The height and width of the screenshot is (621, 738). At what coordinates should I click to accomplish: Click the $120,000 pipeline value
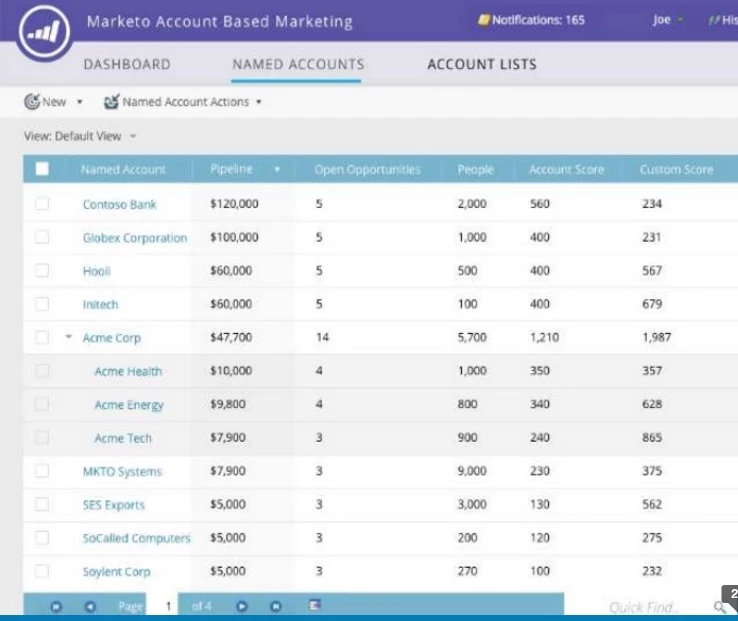point(234,203)
